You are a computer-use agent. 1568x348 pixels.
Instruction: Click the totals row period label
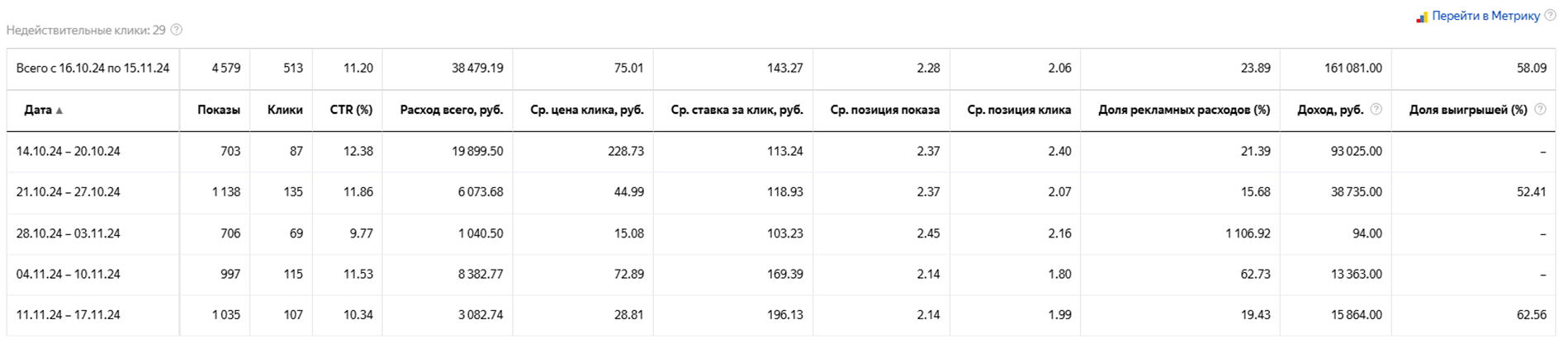(92, 68)
